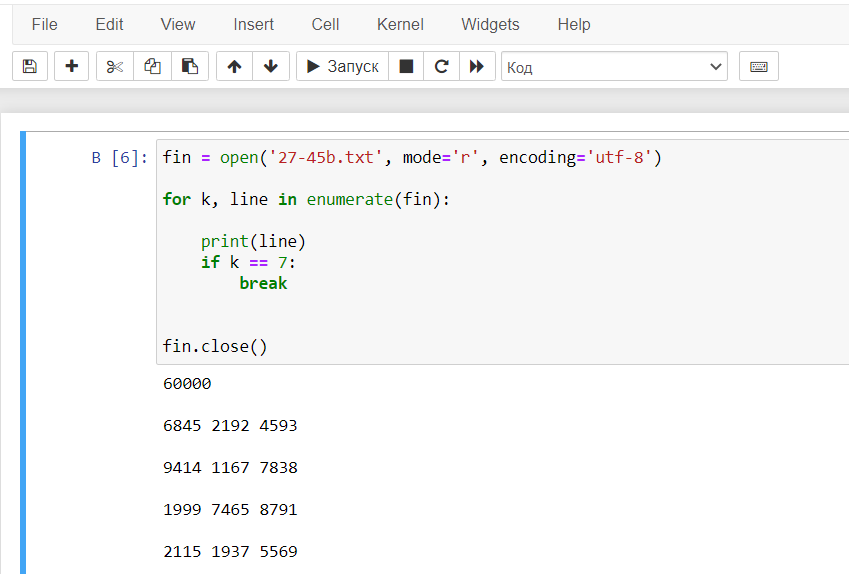
Task: Place cursor on the fin = open line
Action: (x=412, y=158)
